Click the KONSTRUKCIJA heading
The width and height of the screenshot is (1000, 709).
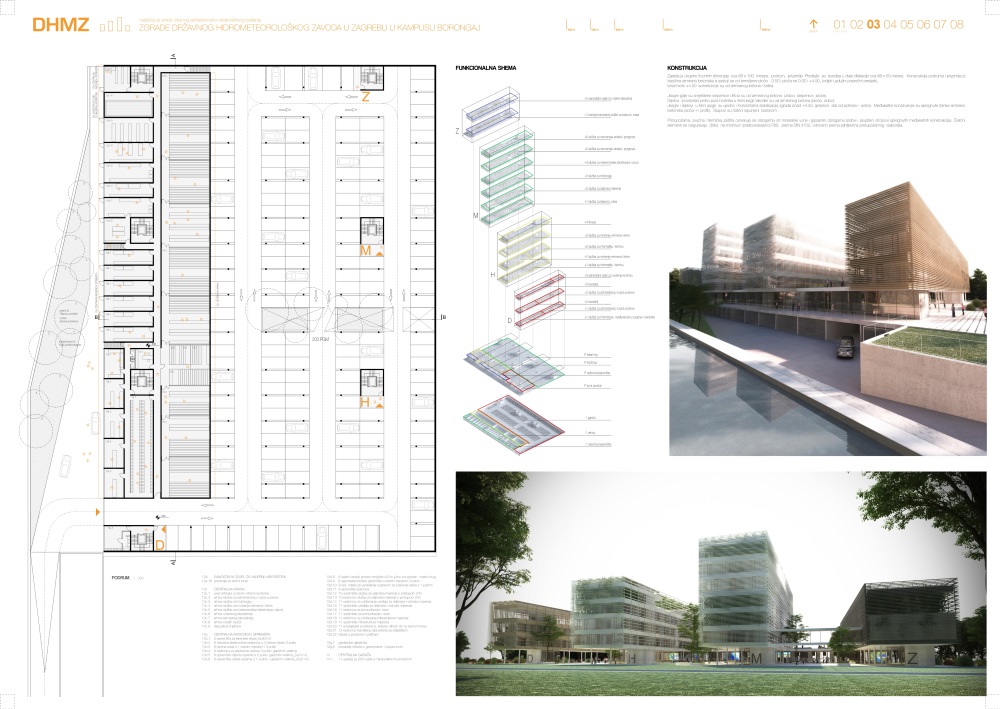[x=687, y=69]
